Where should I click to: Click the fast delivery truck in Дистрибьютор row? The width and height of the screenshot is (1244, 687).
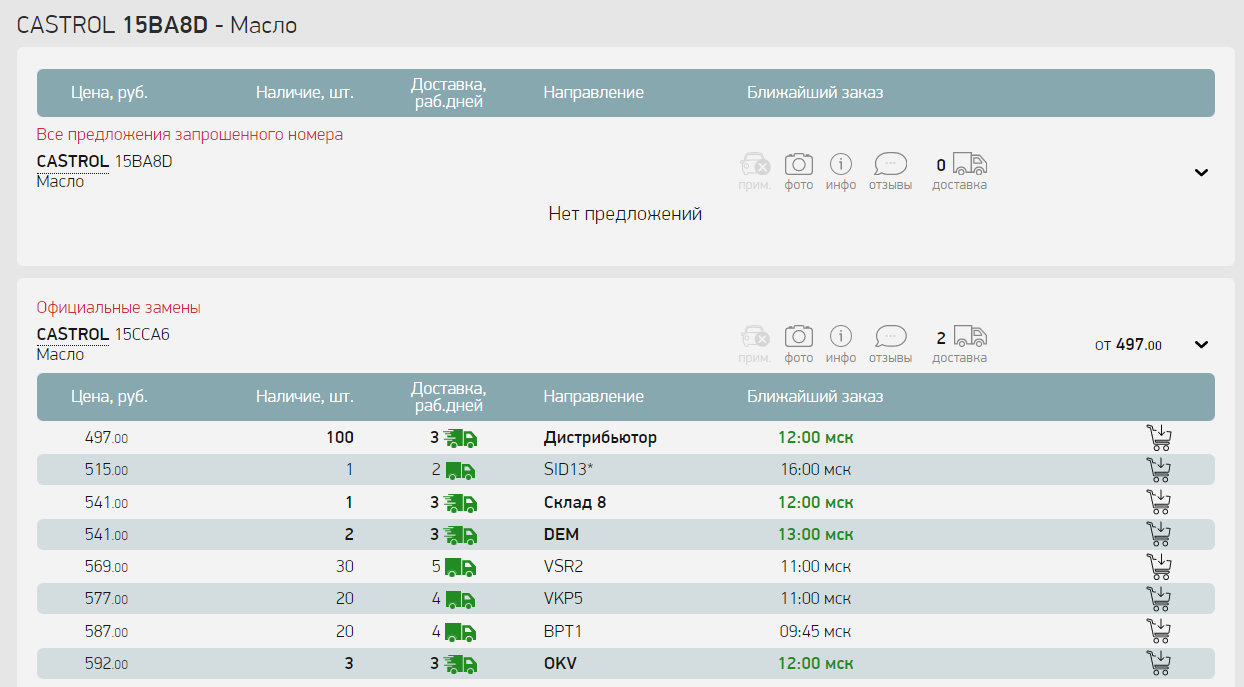[461, 438]
